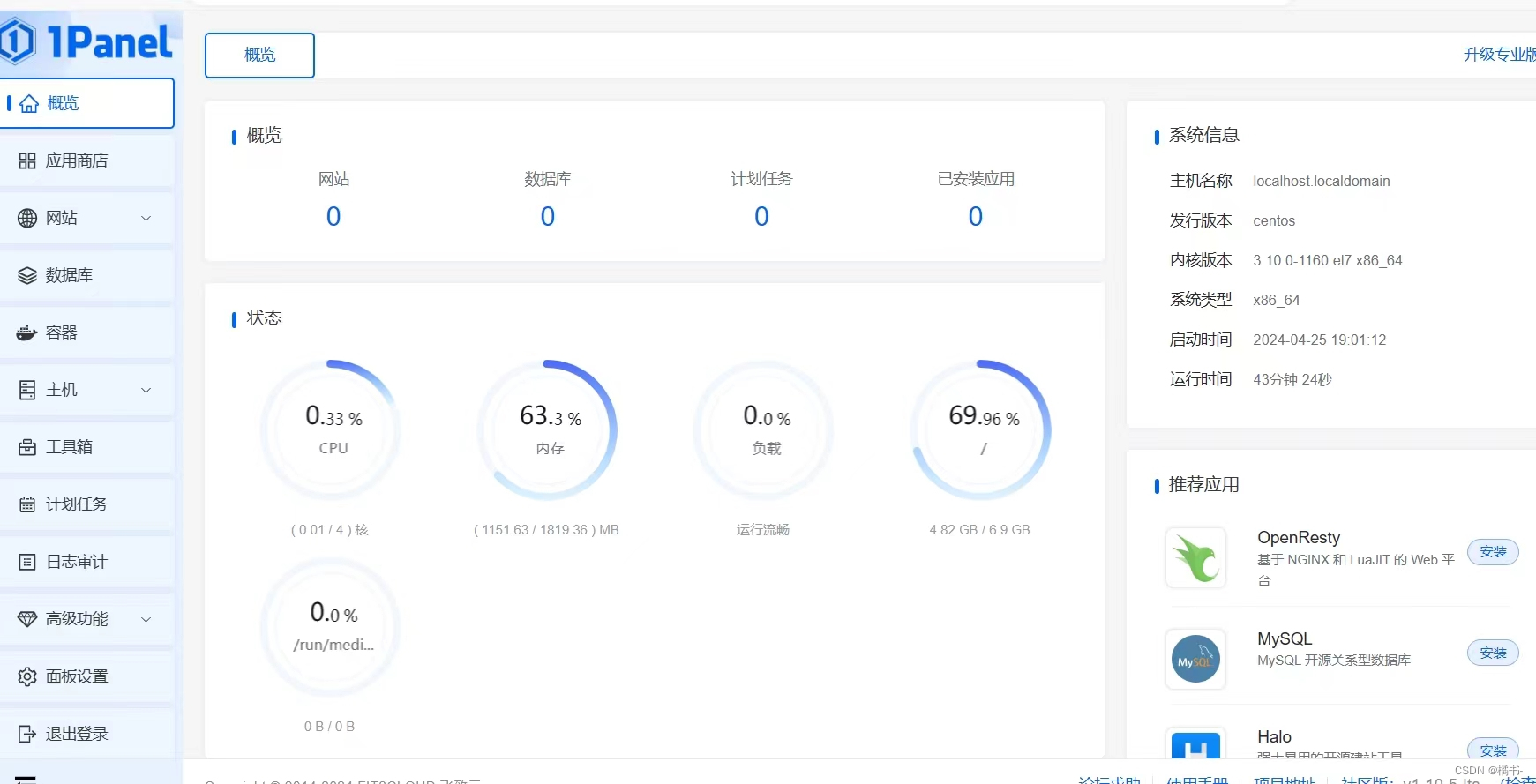The image size is (1536, 784).
Task: Click the 应用商店 grid icon
Action: tap(27, 161)
